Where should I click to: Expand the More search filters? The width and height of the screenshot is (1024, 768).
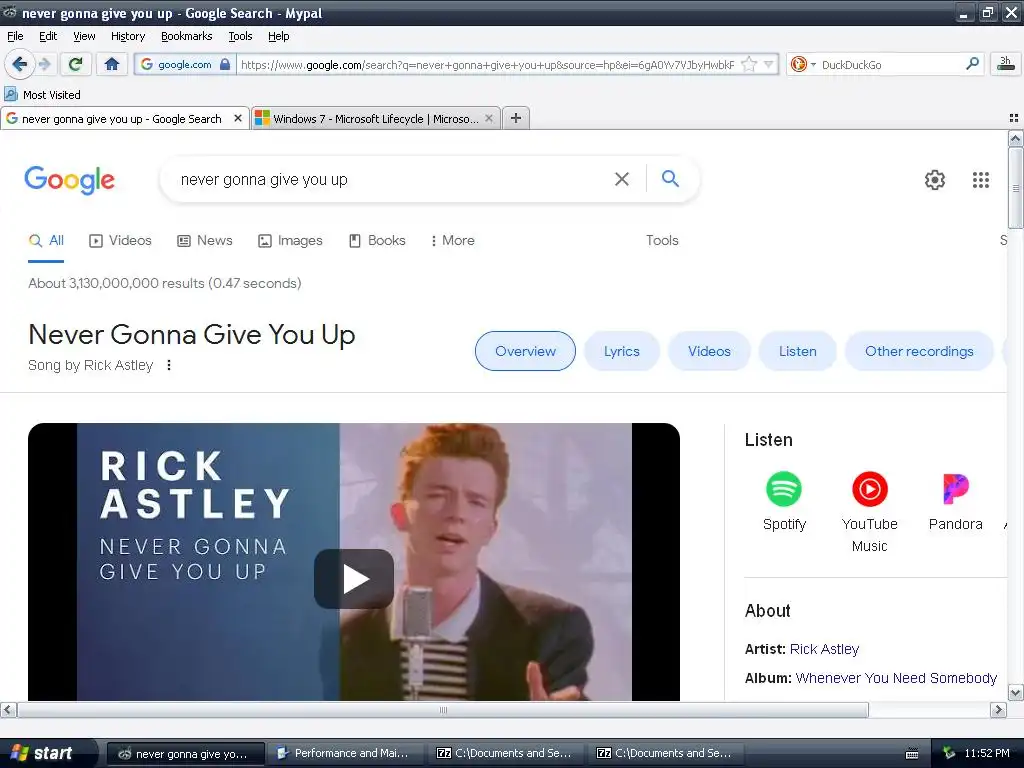pyautogui.click(x=453, y=240)
